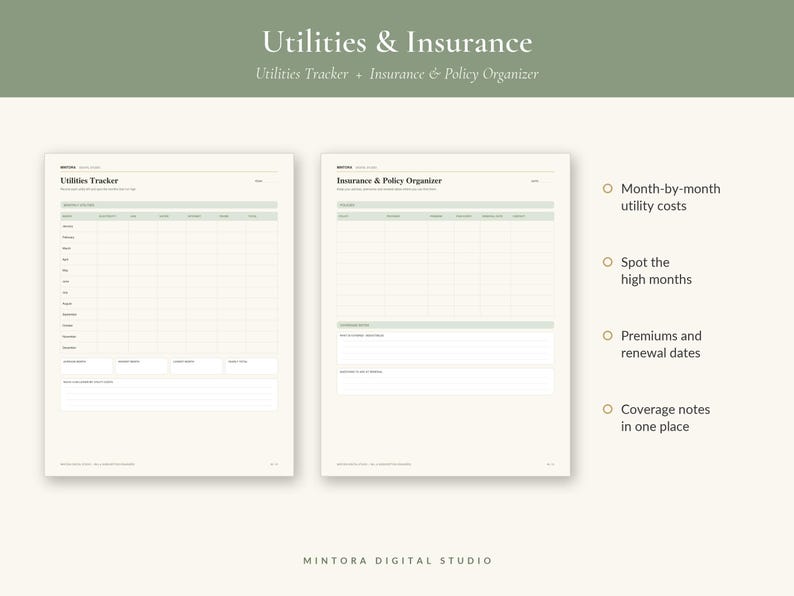Click the November row label in the utilities table
The height and width of the screenshot is (596, 794).
[69, 337]
